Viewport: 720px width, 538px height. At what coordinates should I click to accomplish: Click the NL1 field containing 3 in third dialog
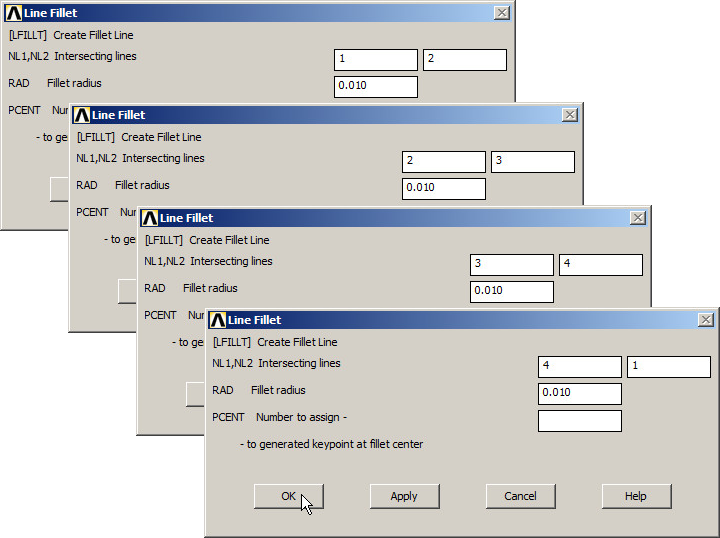511,264
